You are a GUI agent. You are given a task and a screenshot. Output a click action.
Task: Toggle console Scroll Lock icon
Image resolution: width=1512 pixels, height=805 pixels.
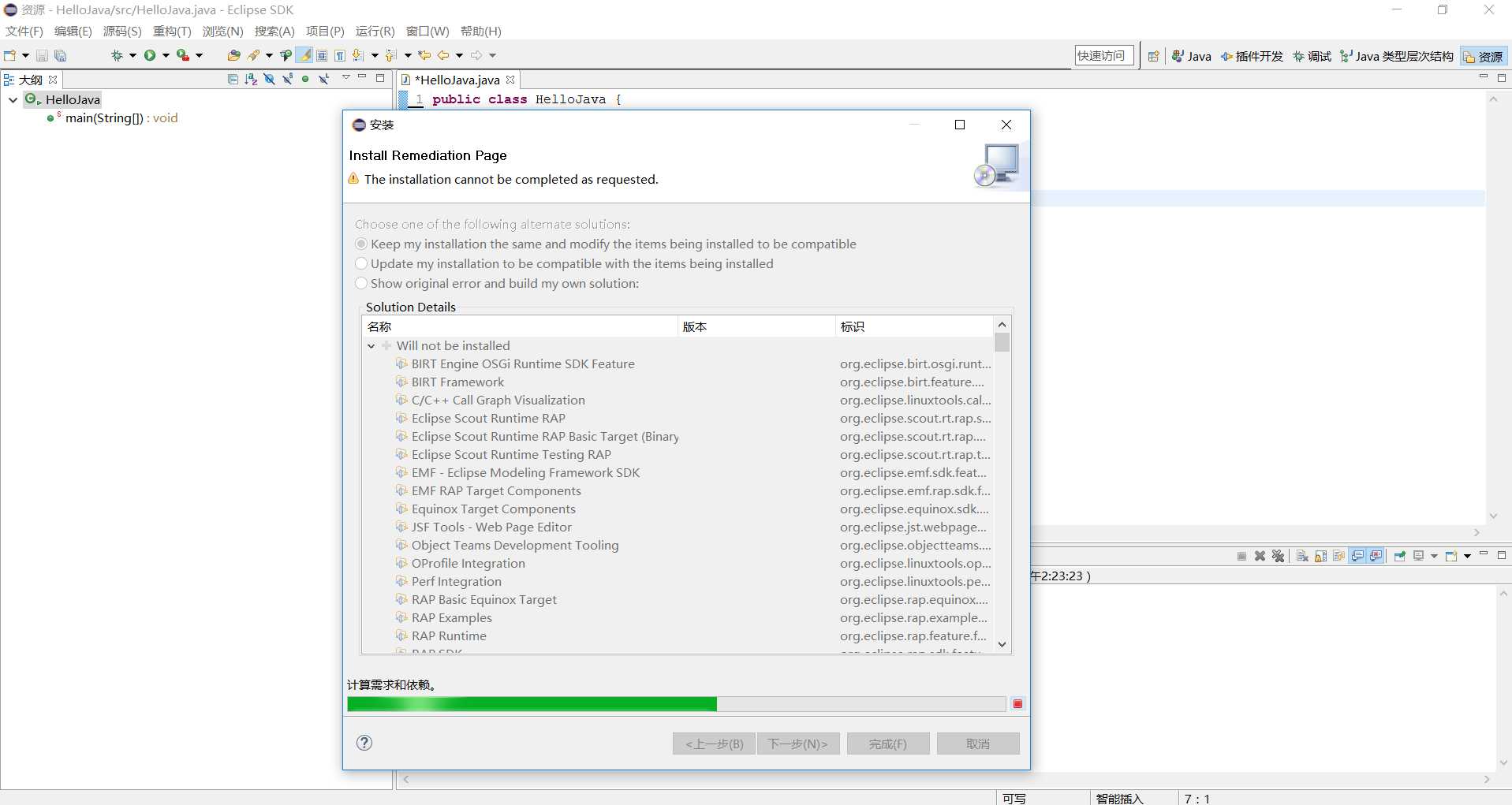[1320, 556]
